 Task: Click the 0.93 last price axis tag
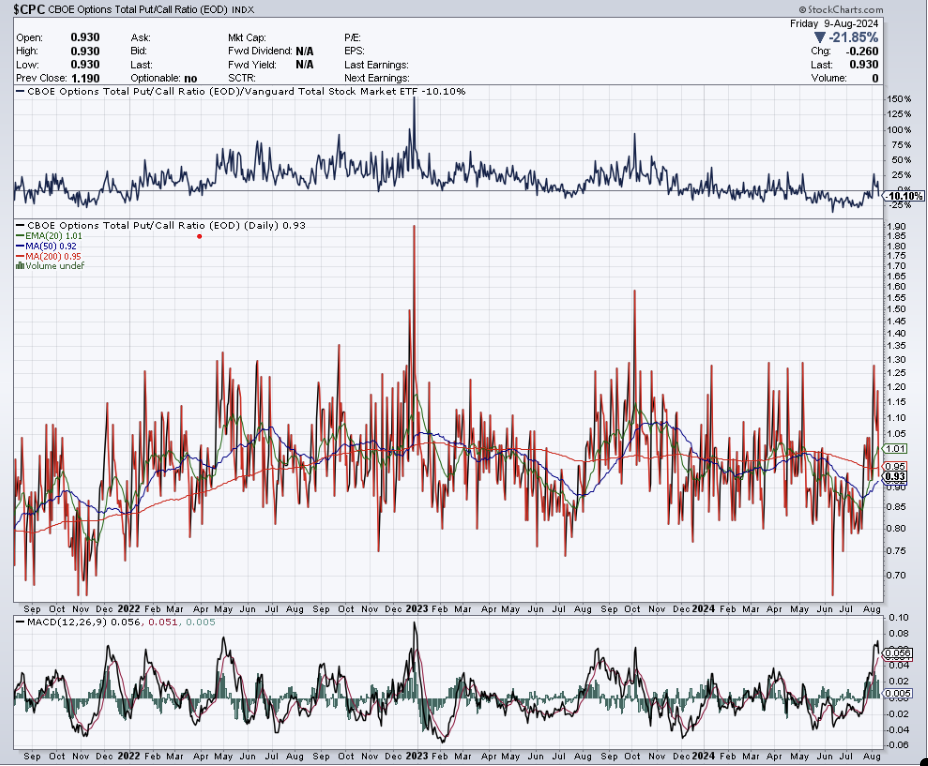click(895, 477)
